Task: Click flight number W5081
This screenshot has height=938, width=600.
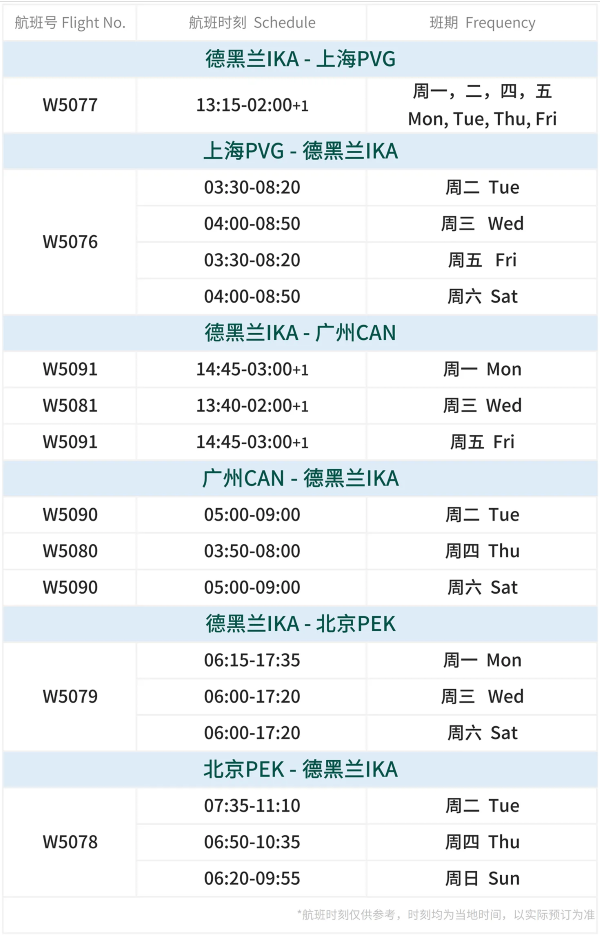Action: [70, 405]
